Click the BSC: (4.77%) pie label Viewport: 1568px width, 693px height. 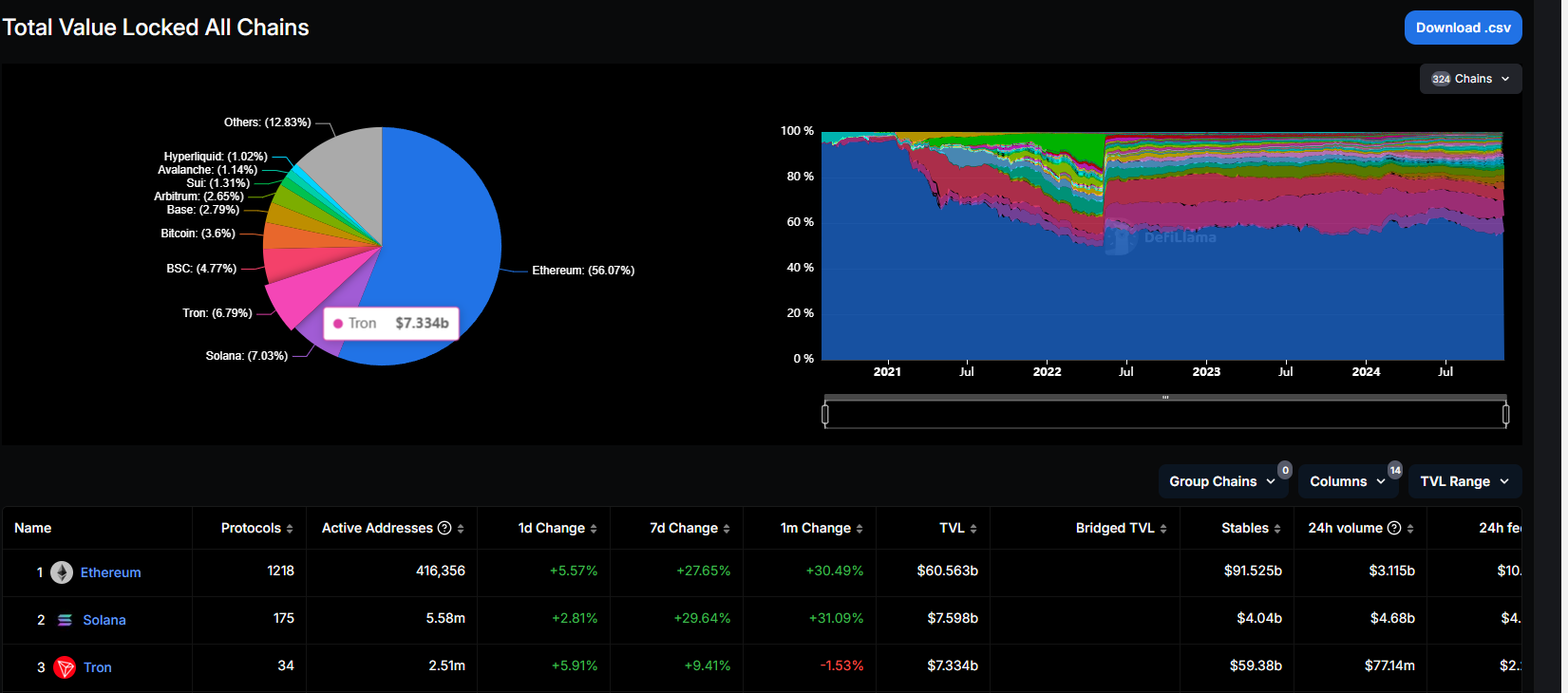pyautogui.click(x=201, y=269)
